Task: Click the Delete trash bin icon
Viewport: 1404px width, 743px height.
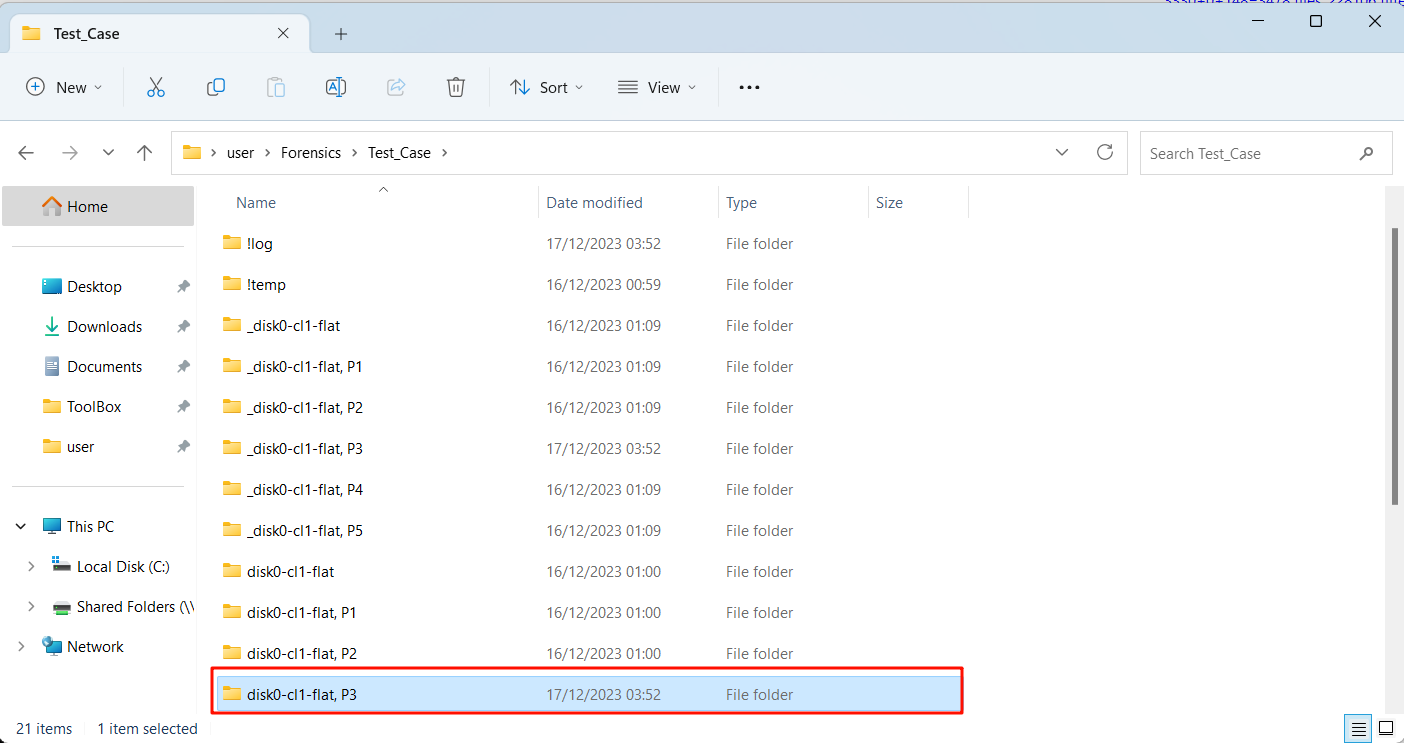Action: point(456,88)
